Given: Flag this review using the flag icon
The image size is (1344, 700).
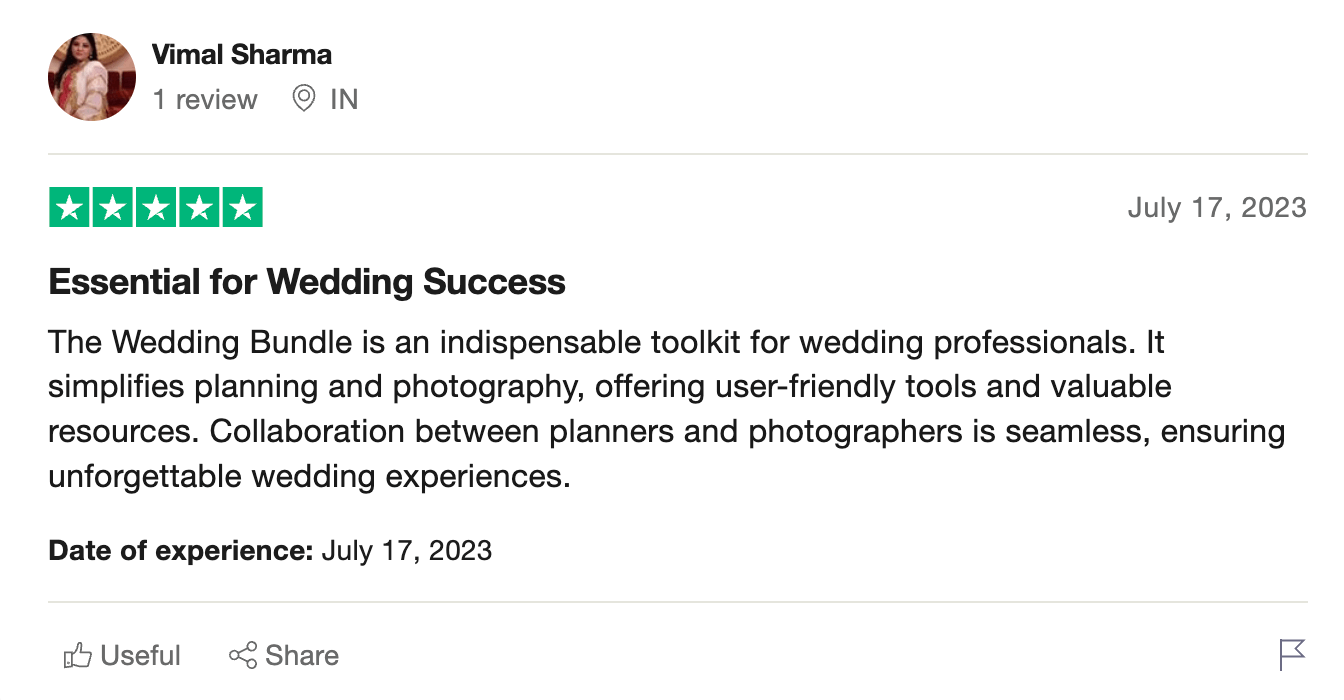Looking at the screenshot, I should point(1292,655).
